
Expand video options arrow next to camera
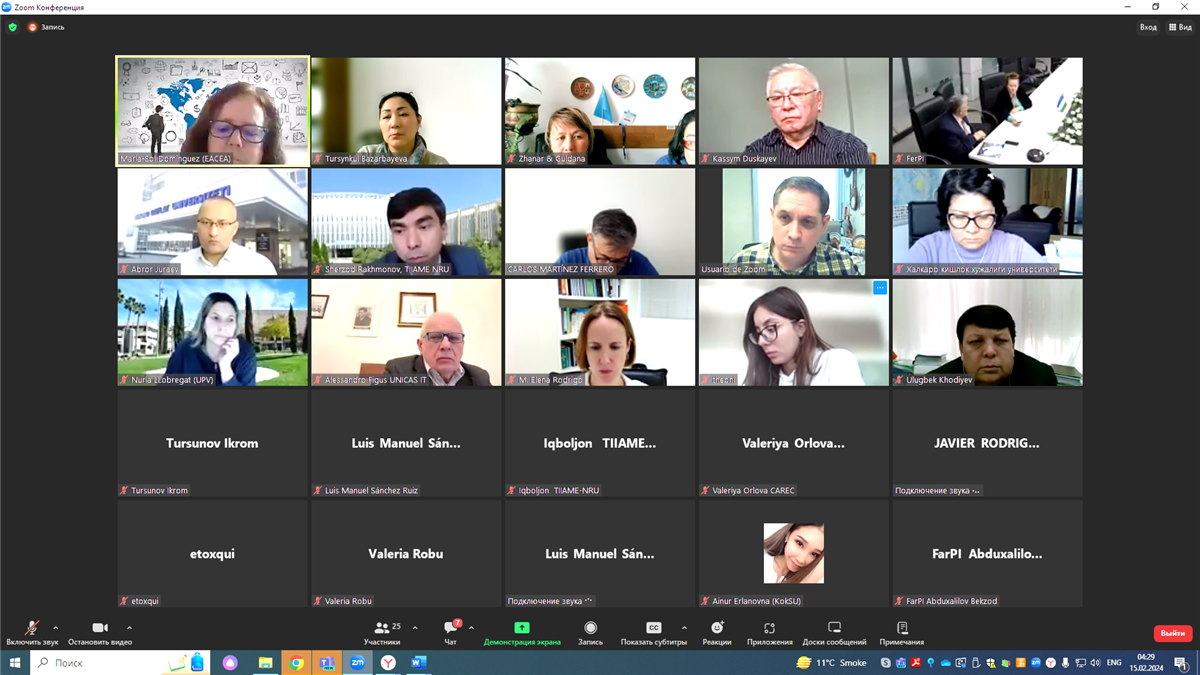click(129, 628)
